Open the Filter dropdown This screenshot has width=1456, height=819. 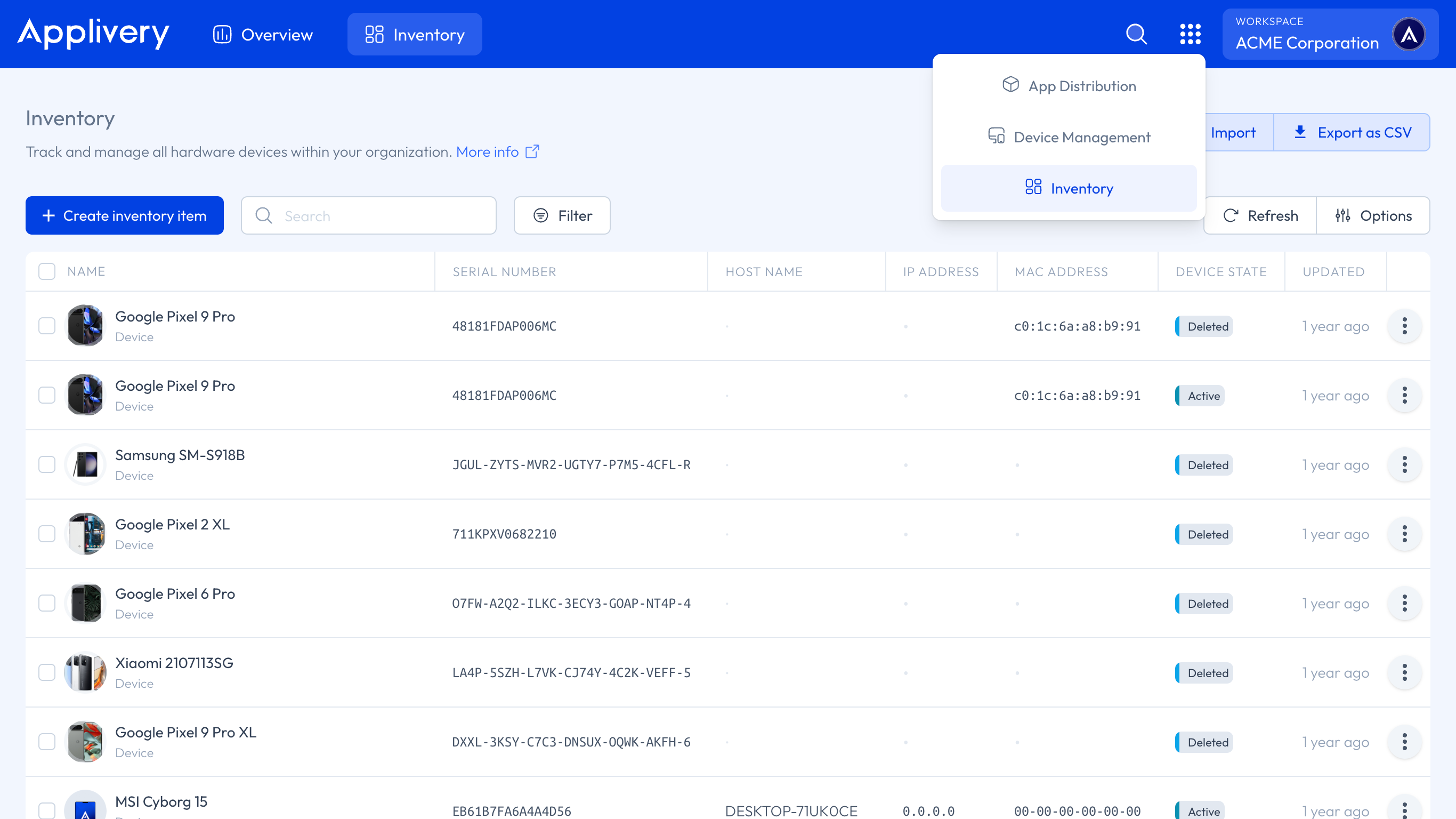point(562,215)
